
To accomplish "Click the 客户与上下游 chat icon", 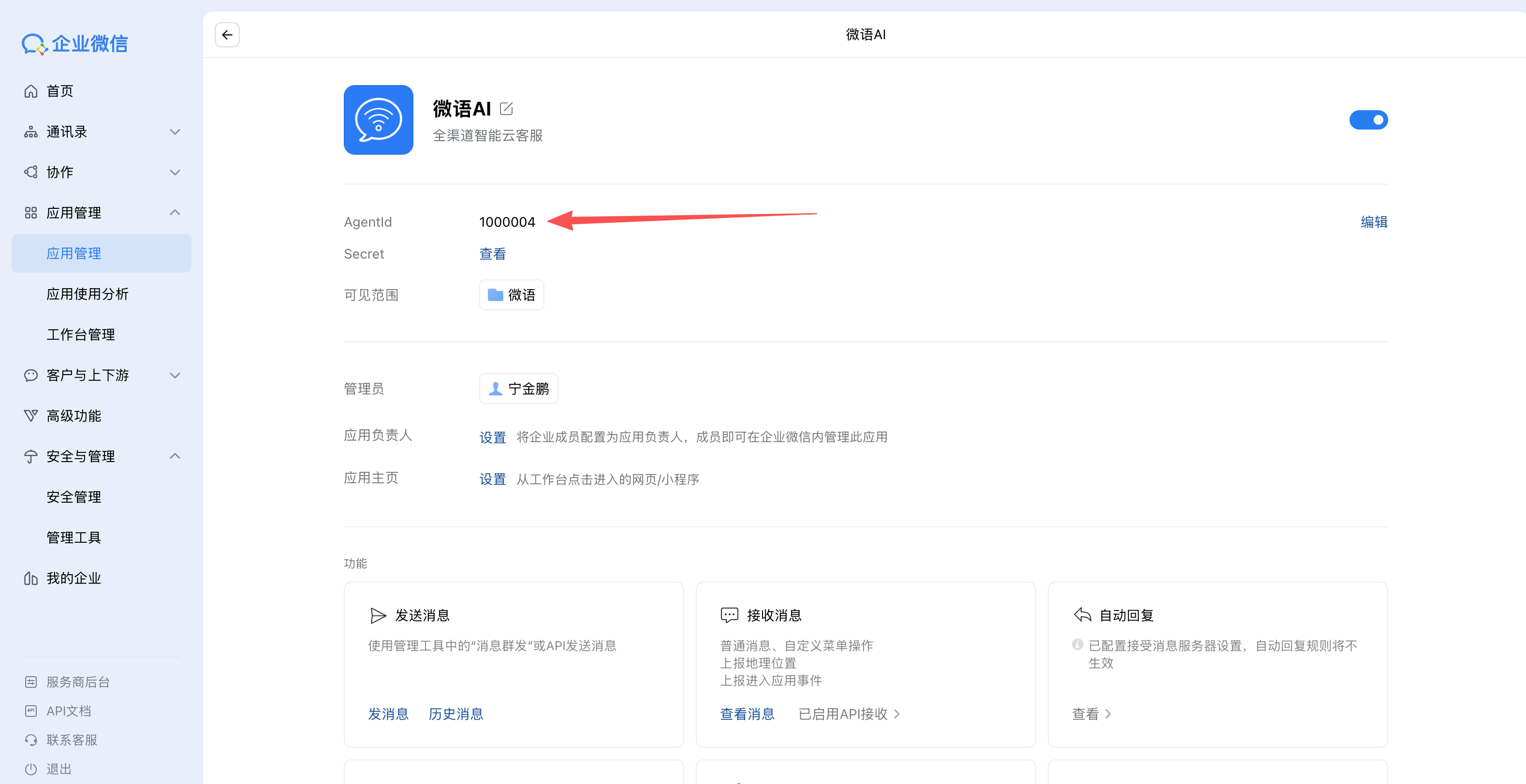I will coord(31,375).
